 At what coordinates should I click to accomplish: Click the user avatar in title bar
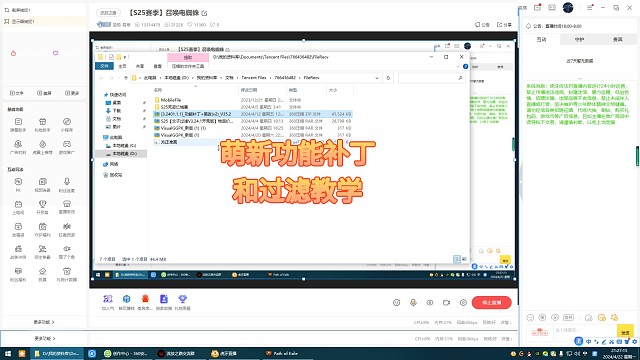(x=568, y=8)
